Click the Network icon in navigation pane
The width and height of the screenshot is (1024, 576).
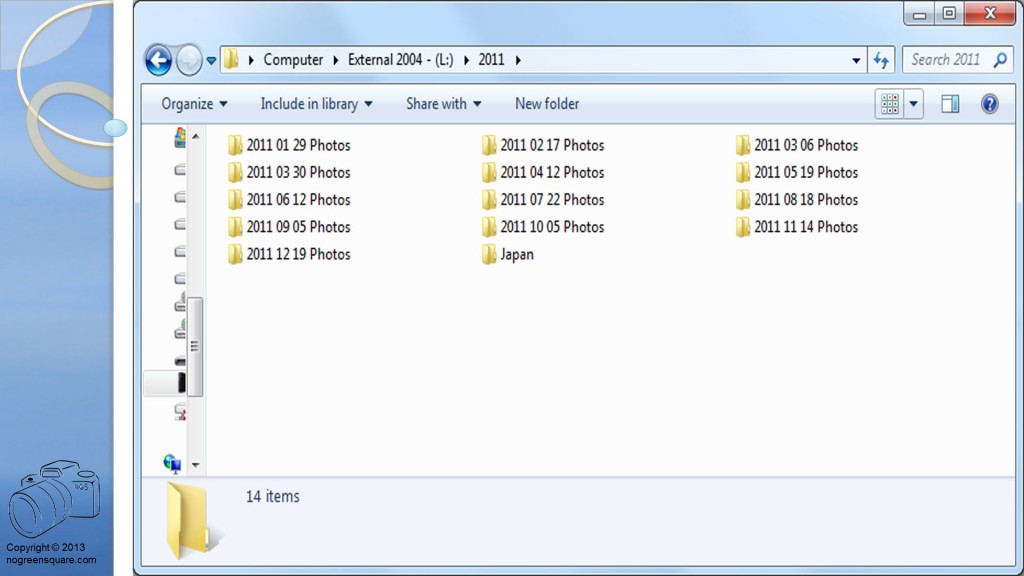[172, 464]
